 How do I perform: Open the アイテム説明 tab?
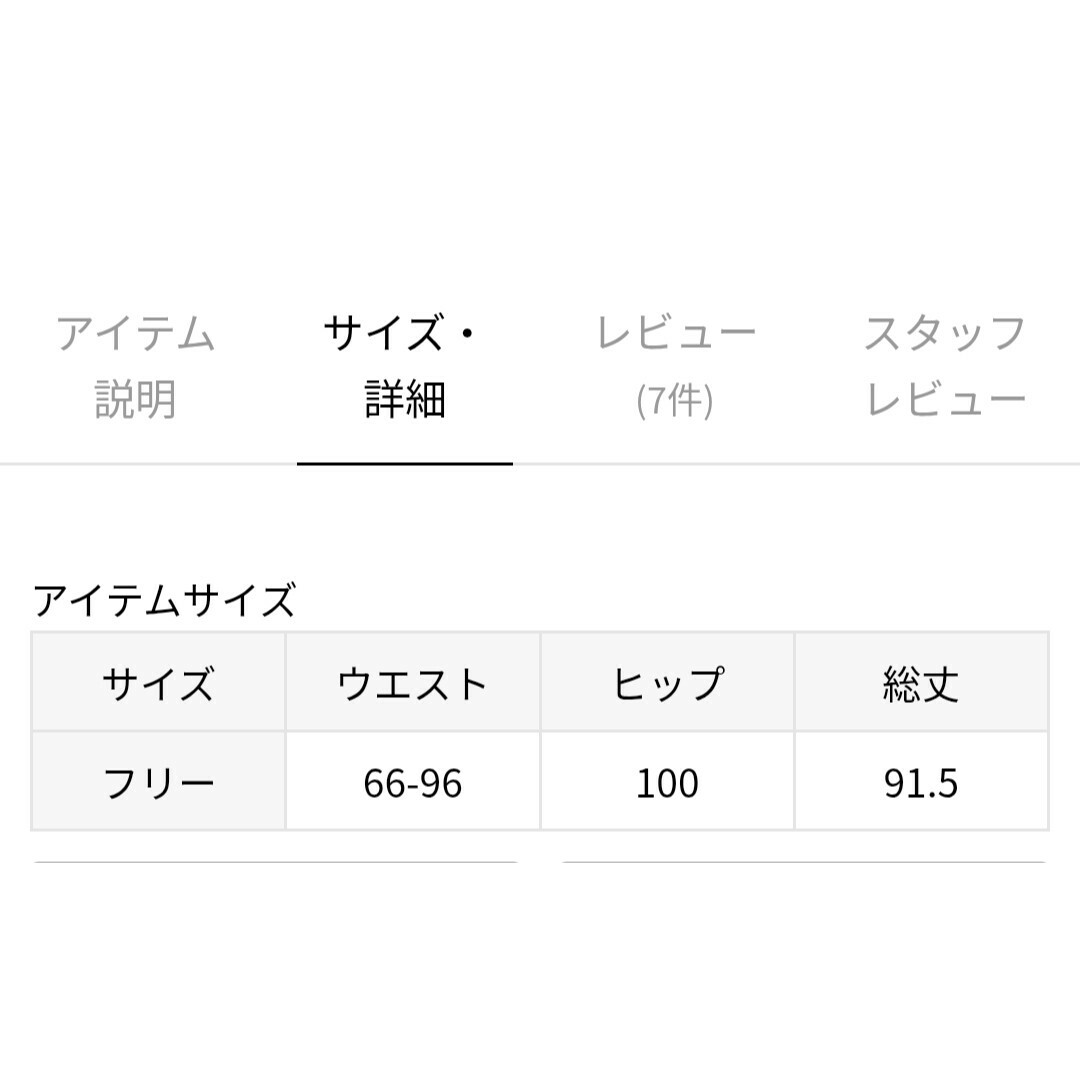135,366
